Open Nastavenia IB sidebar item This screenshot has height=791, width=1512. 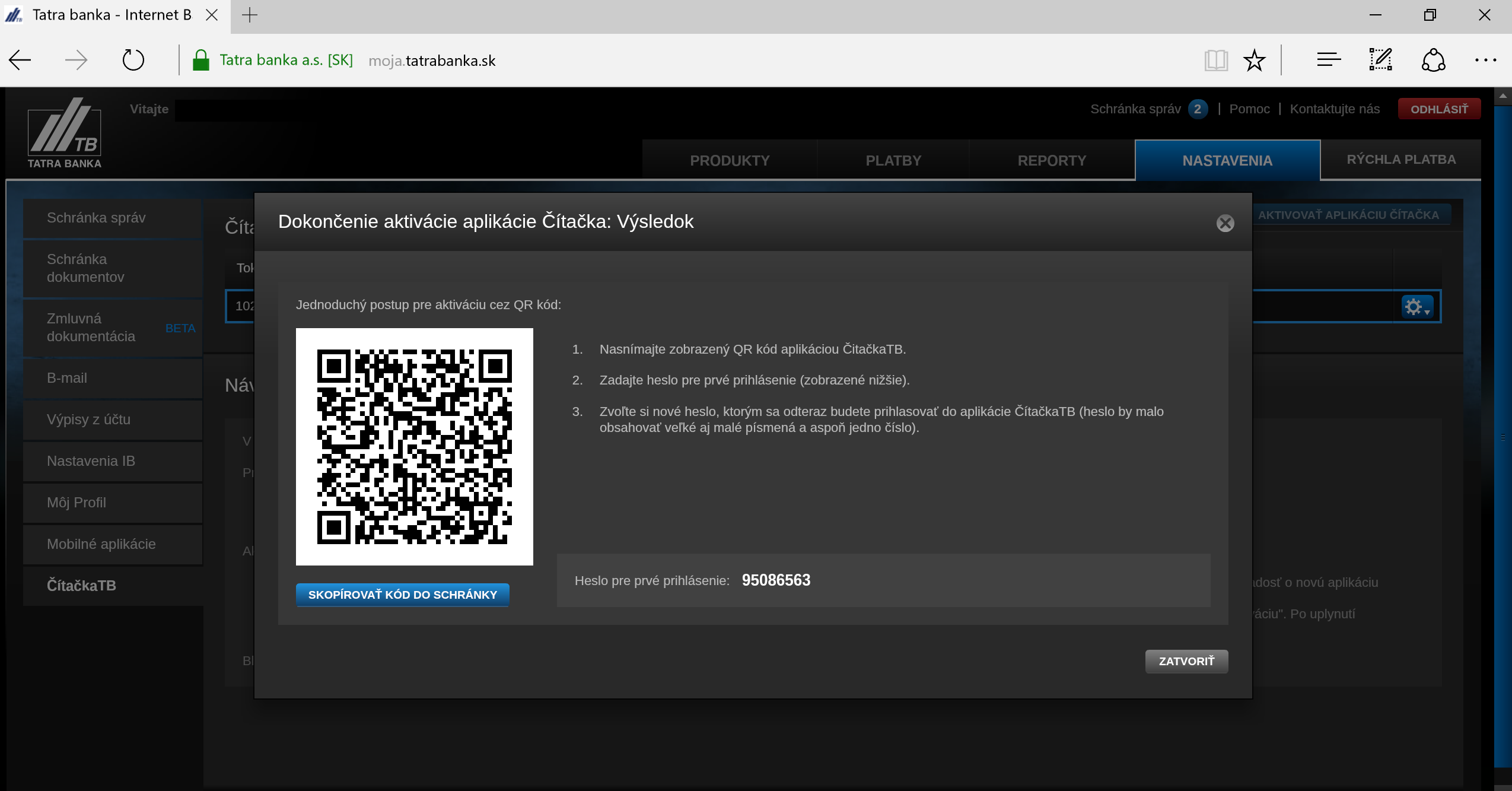pos(113,461)
